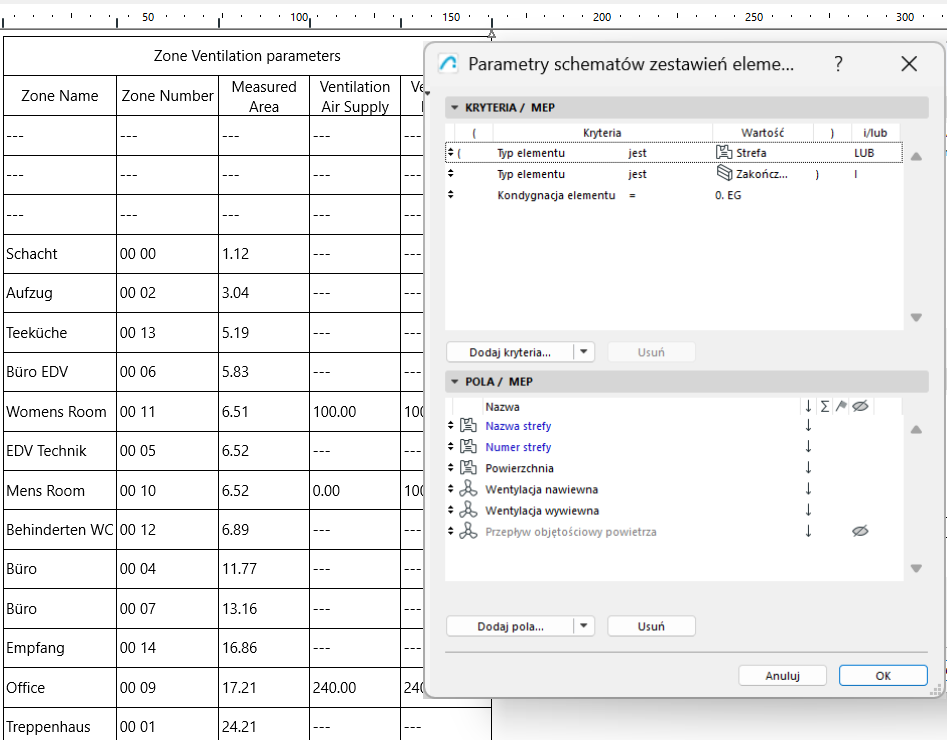The image size is (947, 740).
Task: Click the Zakończ element type icon
Action: [724, 175]
